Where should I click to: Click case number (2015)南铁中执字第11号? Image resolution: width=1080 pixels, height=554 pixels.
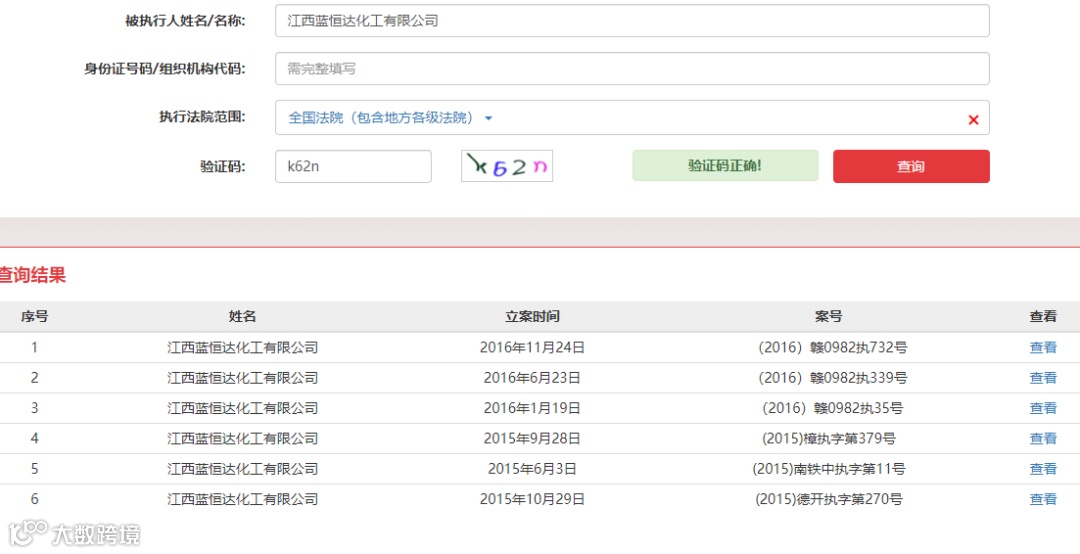(829, 469)
